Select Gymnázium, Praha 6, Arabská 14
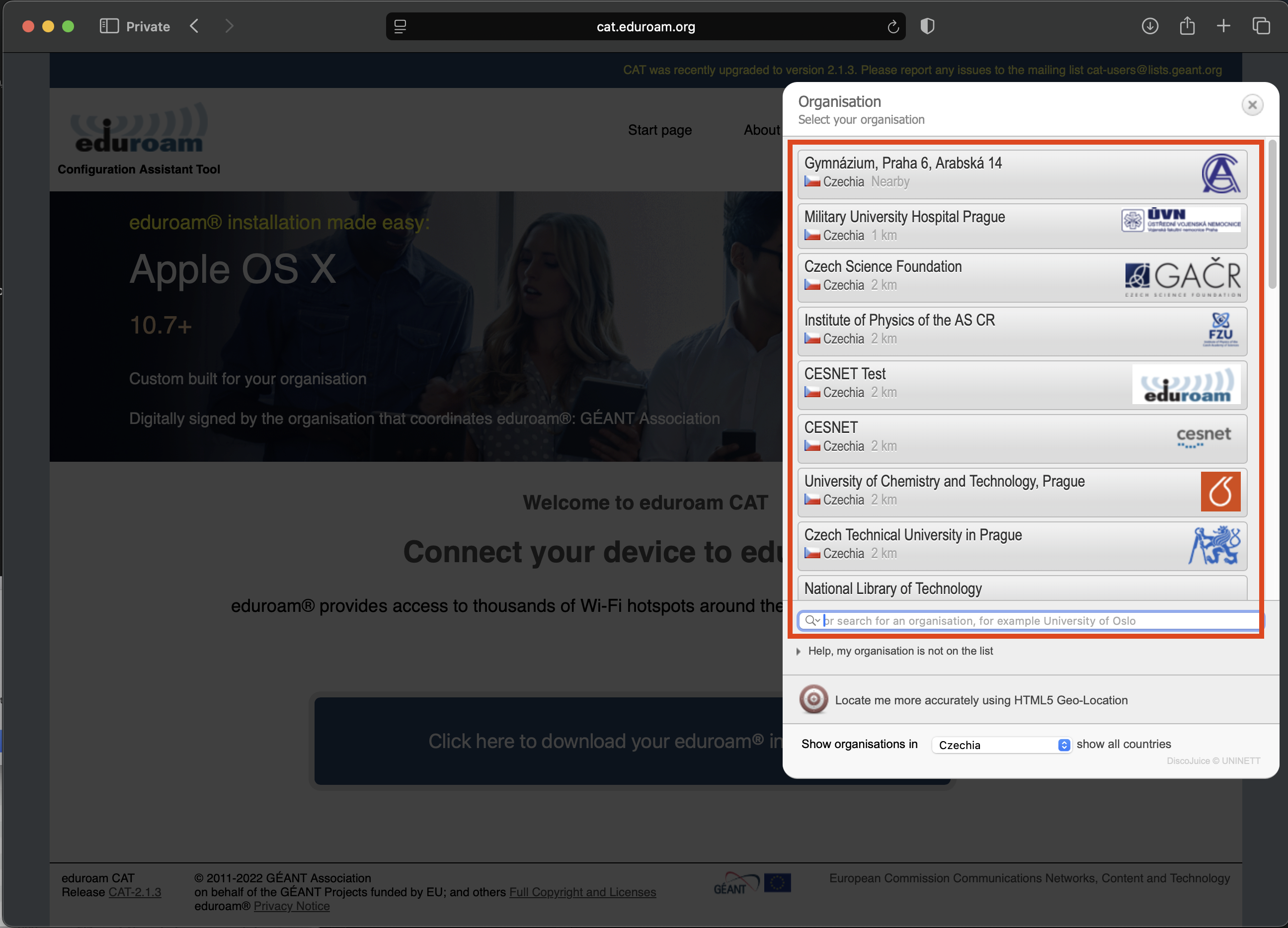The image size is (1288, 928). click(x=1022, y=174)
